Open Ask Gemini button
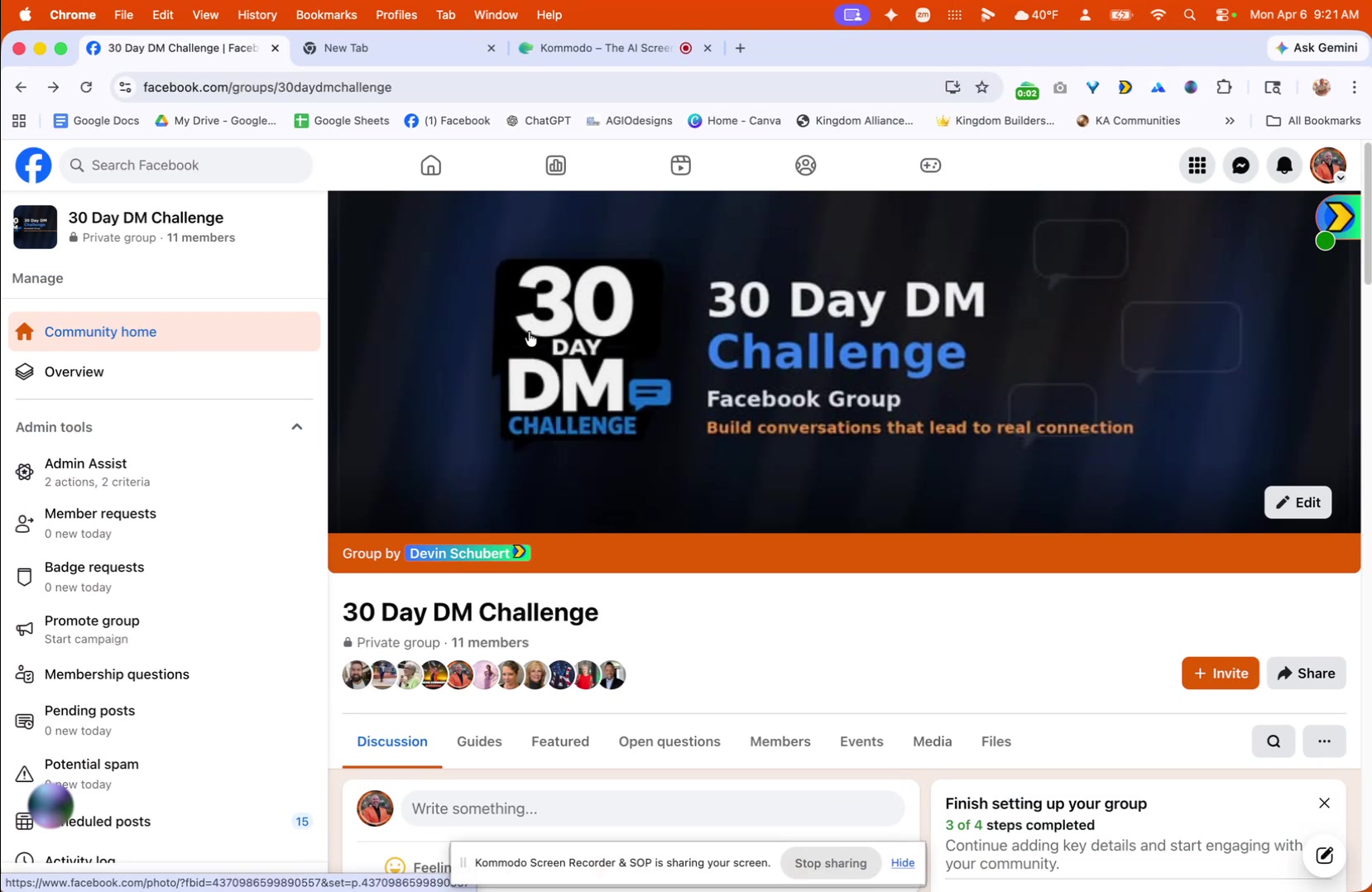This screenshot has width=1372, height=892. (x=1317, y=48)
